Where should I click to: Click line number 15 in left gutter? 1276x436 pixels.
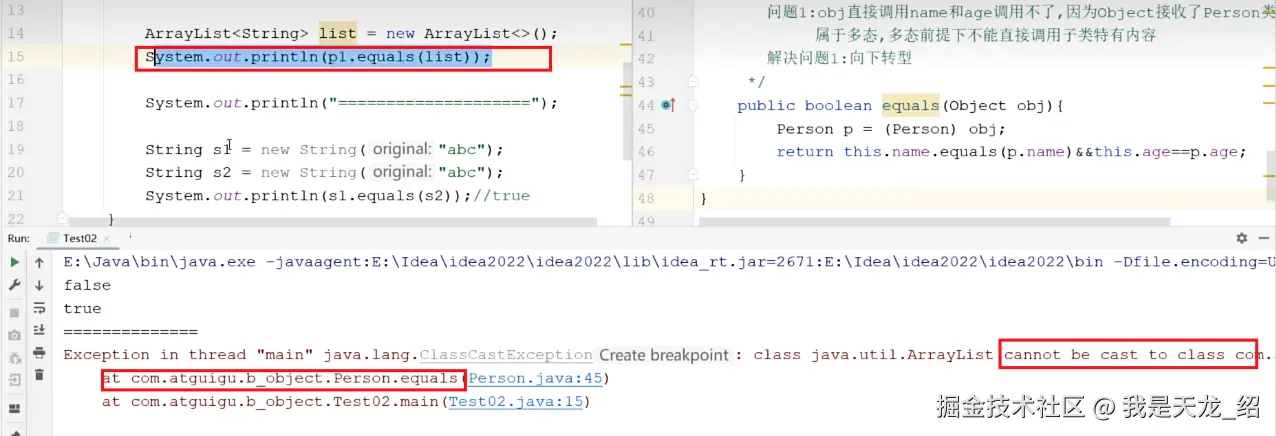coord(14,57)
